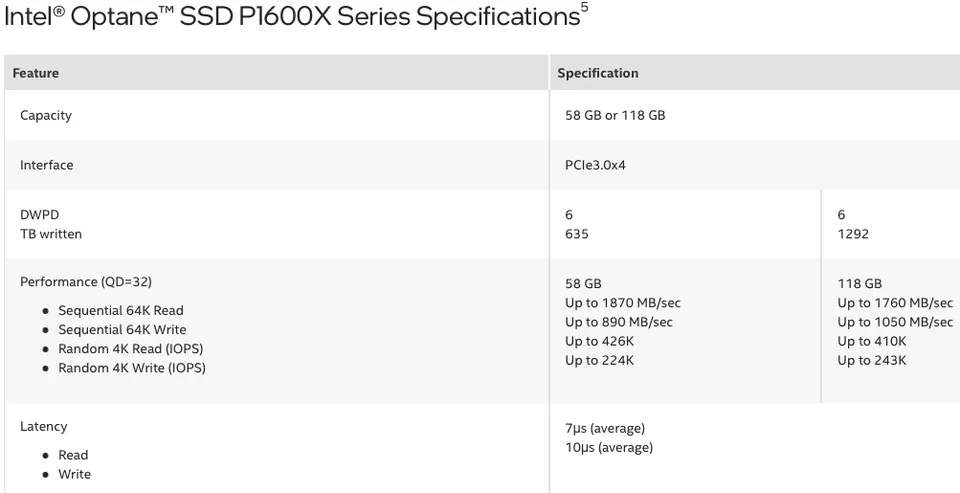Viewport: 960px width, 493px height.
Task: Click the PCIe3.0x4 interface value
Action: coord(595,165)
